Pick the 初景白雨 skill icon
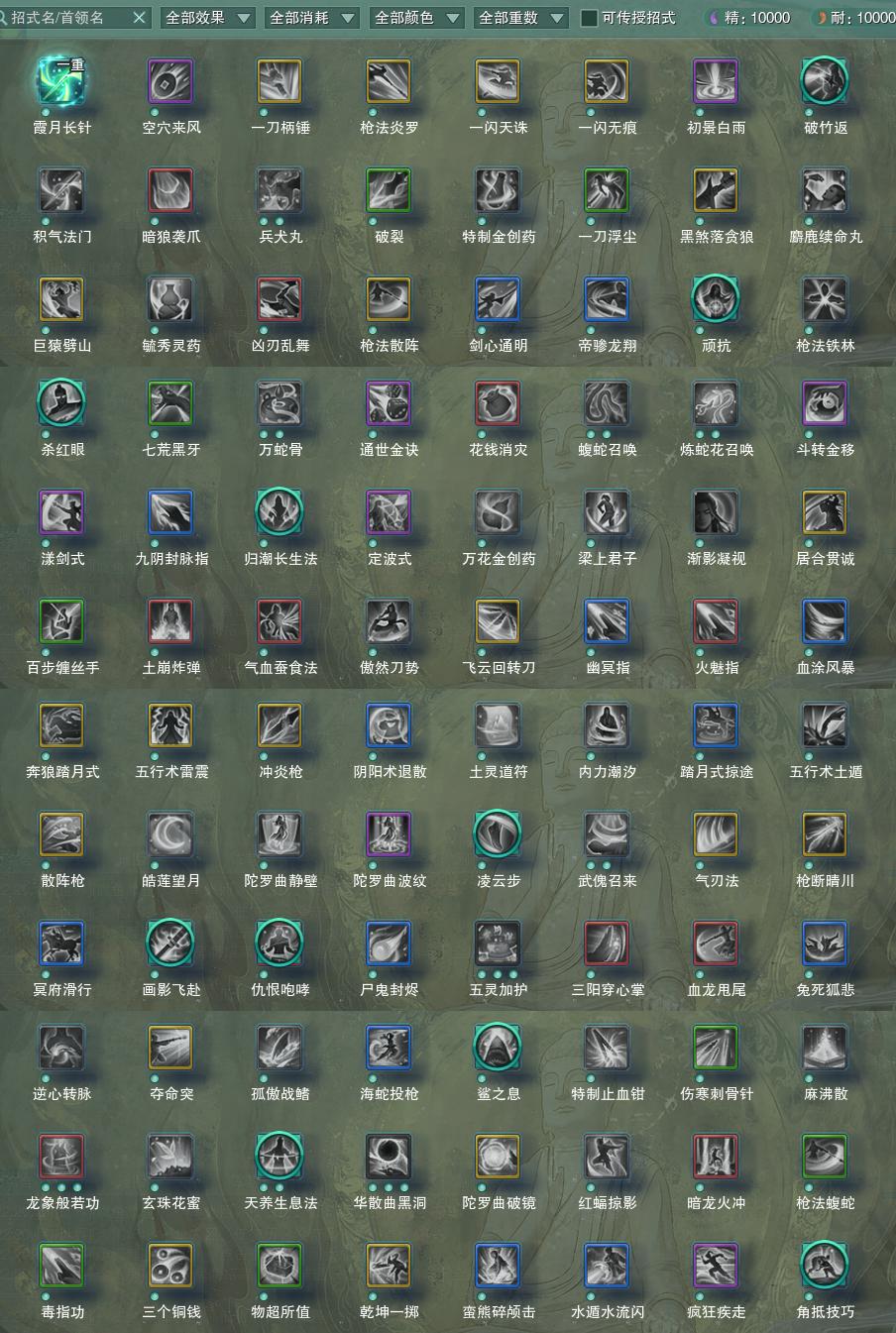This screenshot has width=896, height=1333. click(x=716, y=81)
